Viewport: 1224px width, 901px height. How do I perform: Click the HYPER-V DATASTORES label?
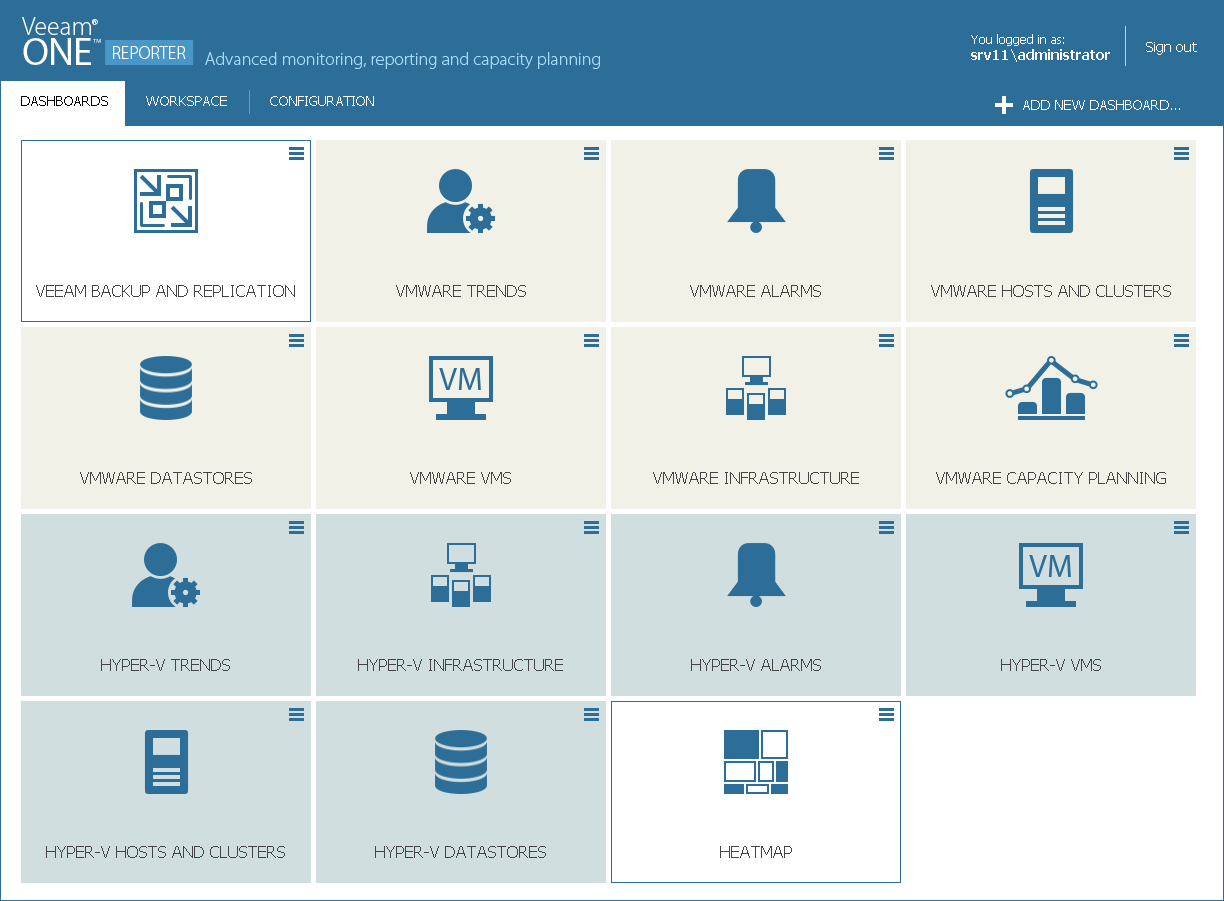[461, 852]
